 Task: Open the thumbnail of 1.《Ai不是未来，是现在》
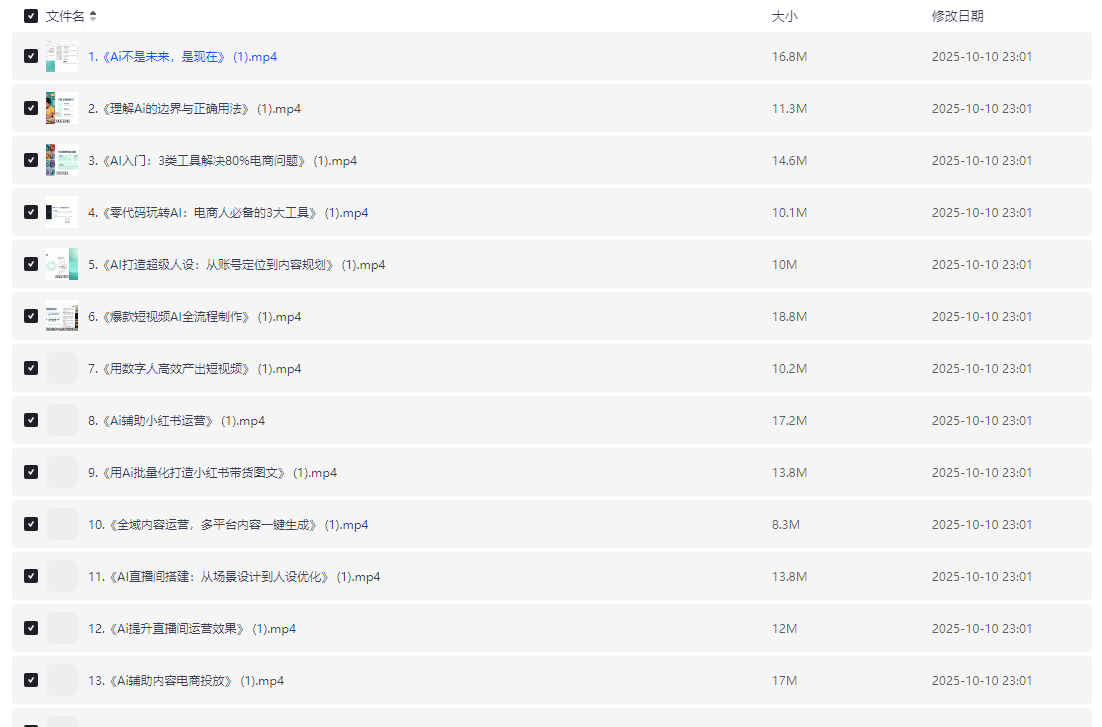[x=62, y=56]
